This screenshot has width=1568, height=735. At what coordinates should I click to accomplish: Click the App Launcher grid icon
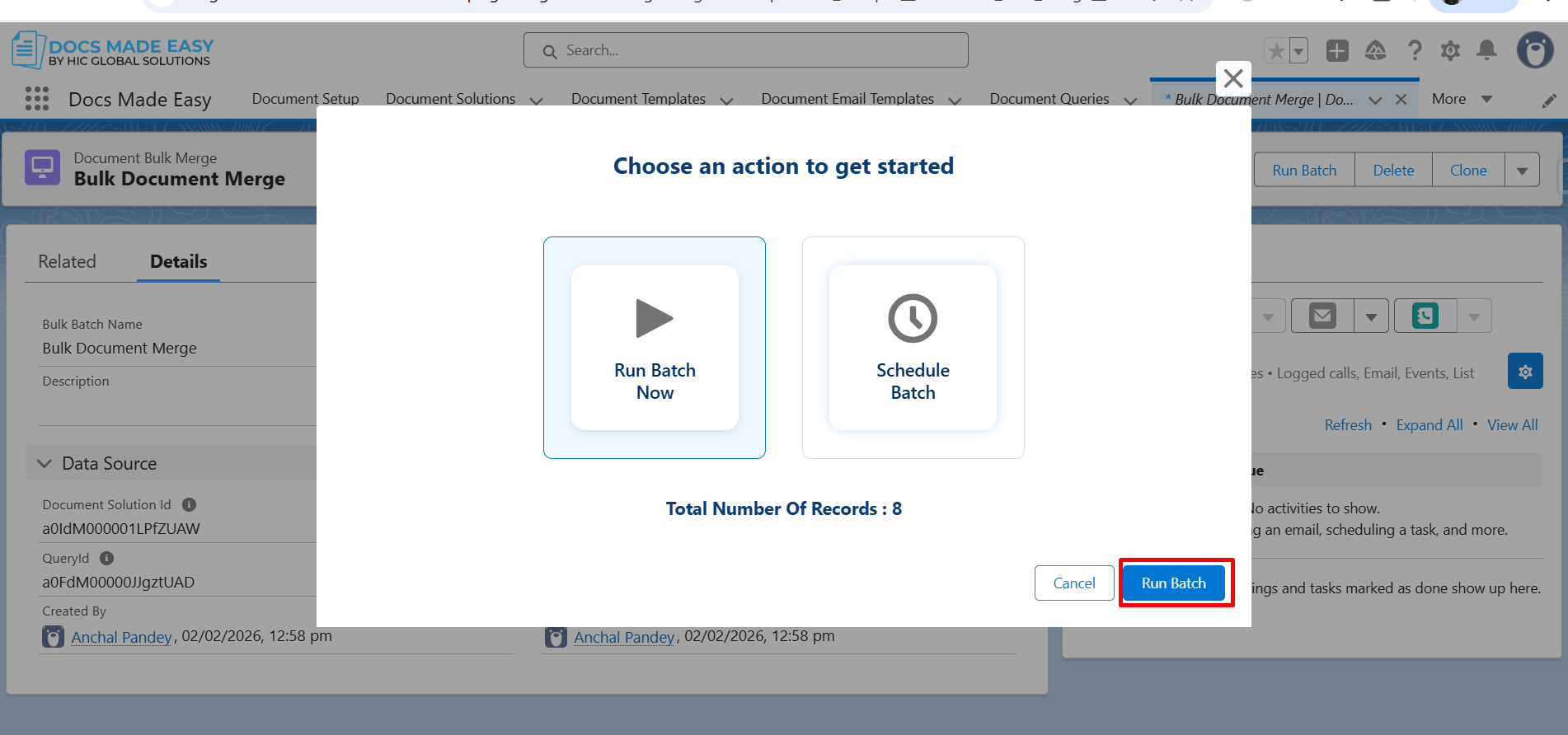click(37, 99)
